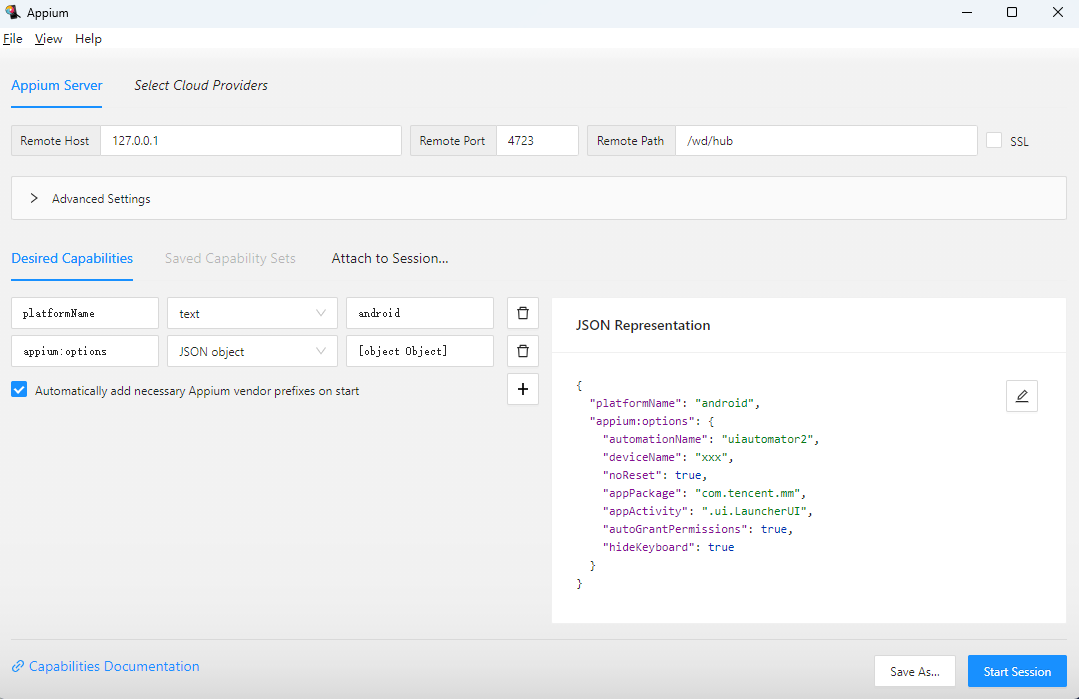The height and width of the screenshot is (699, 1079).
Task: Click the "appPackage" com.tencent.mm line
Action: [704, 493]
